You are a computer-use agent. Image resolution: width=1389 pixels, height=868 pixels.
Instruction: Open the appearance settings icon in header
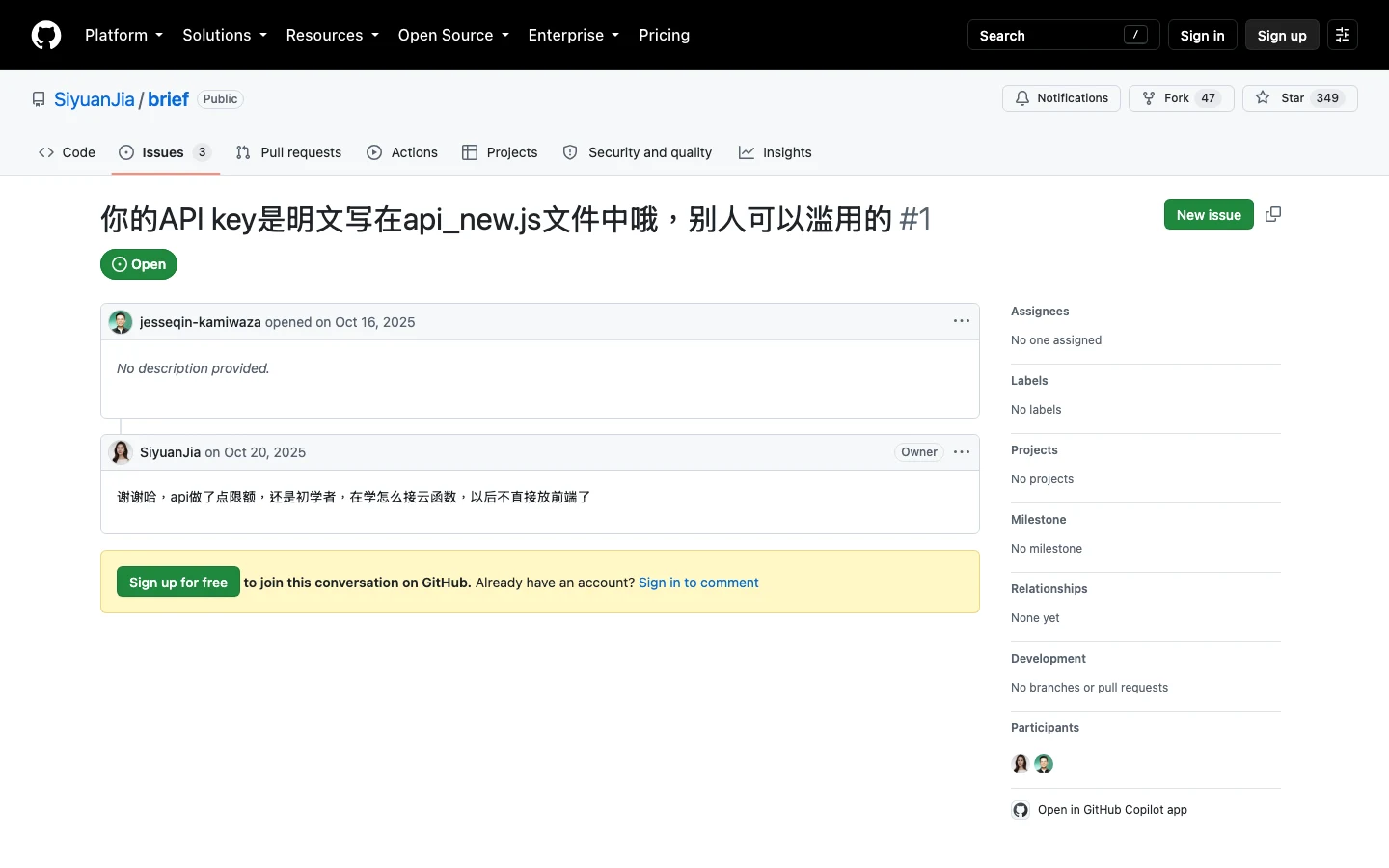coord(1343,35)
